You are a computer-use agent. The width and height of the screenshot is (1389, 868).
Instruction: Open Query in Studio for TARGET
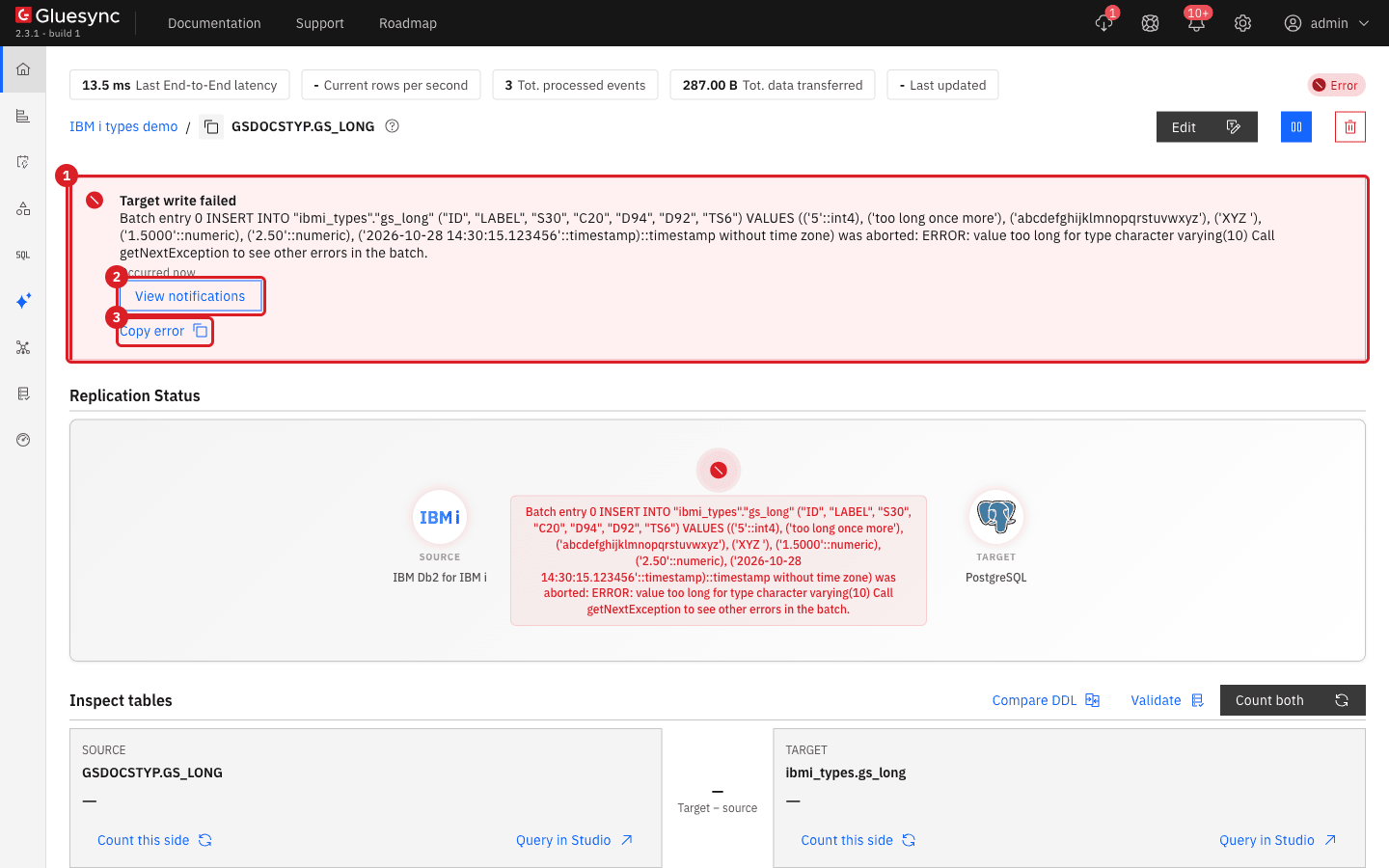[1278, 840]
